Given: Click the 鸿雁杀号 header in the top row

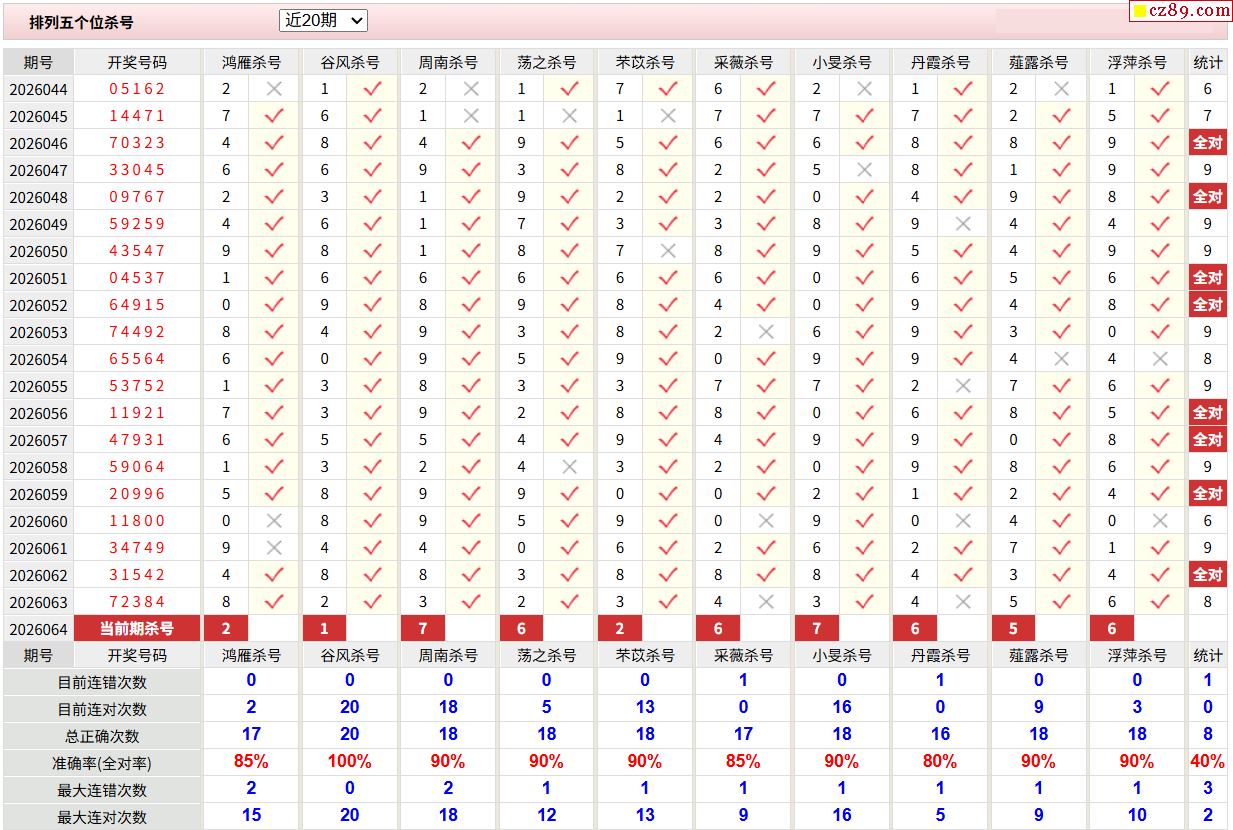Looking at the screenshot, I should [x=251, y=62].
